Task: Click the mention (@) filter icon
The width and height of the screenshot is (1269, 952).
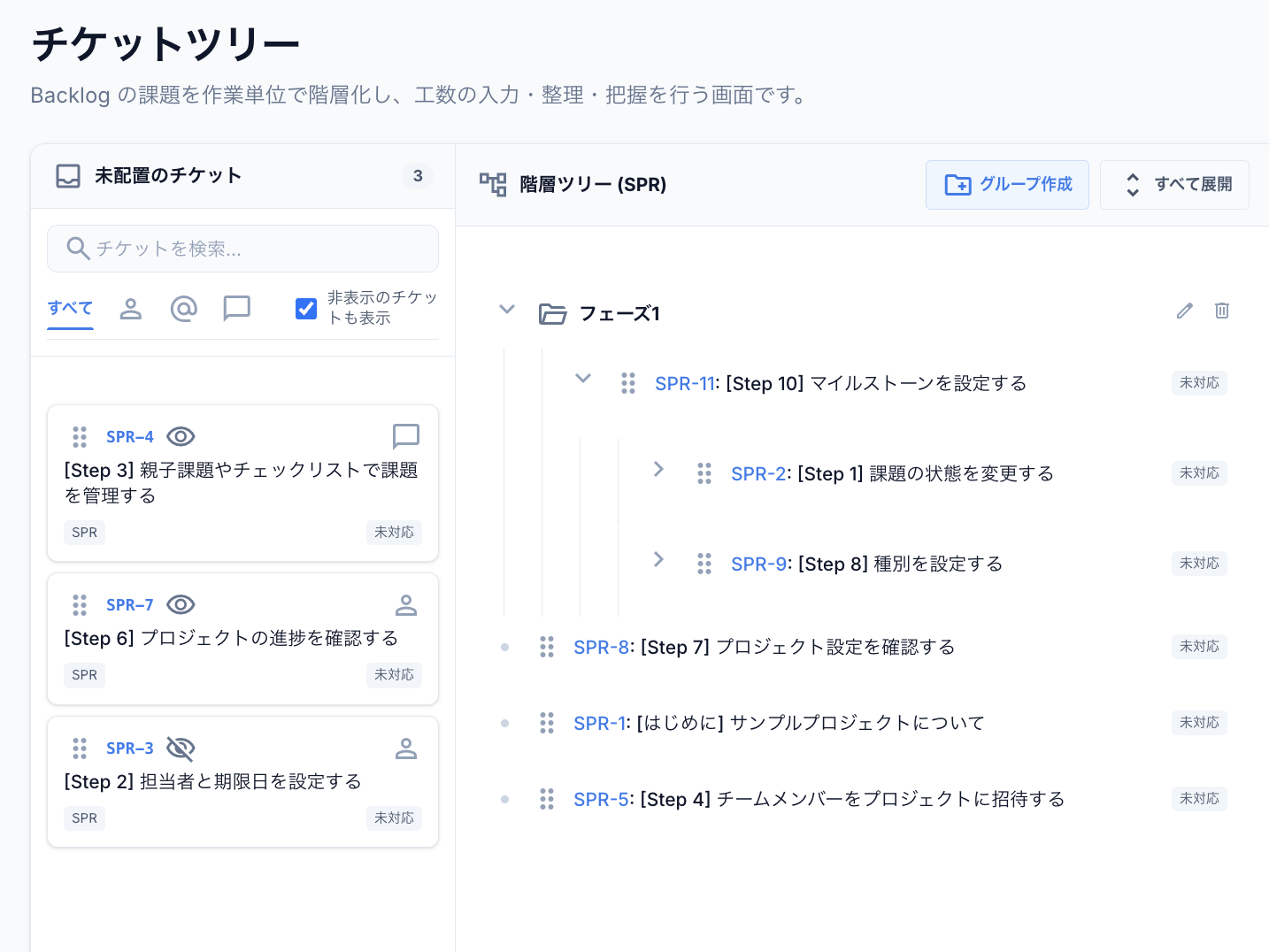Action: pyautogui.click(x=183, y=308)
